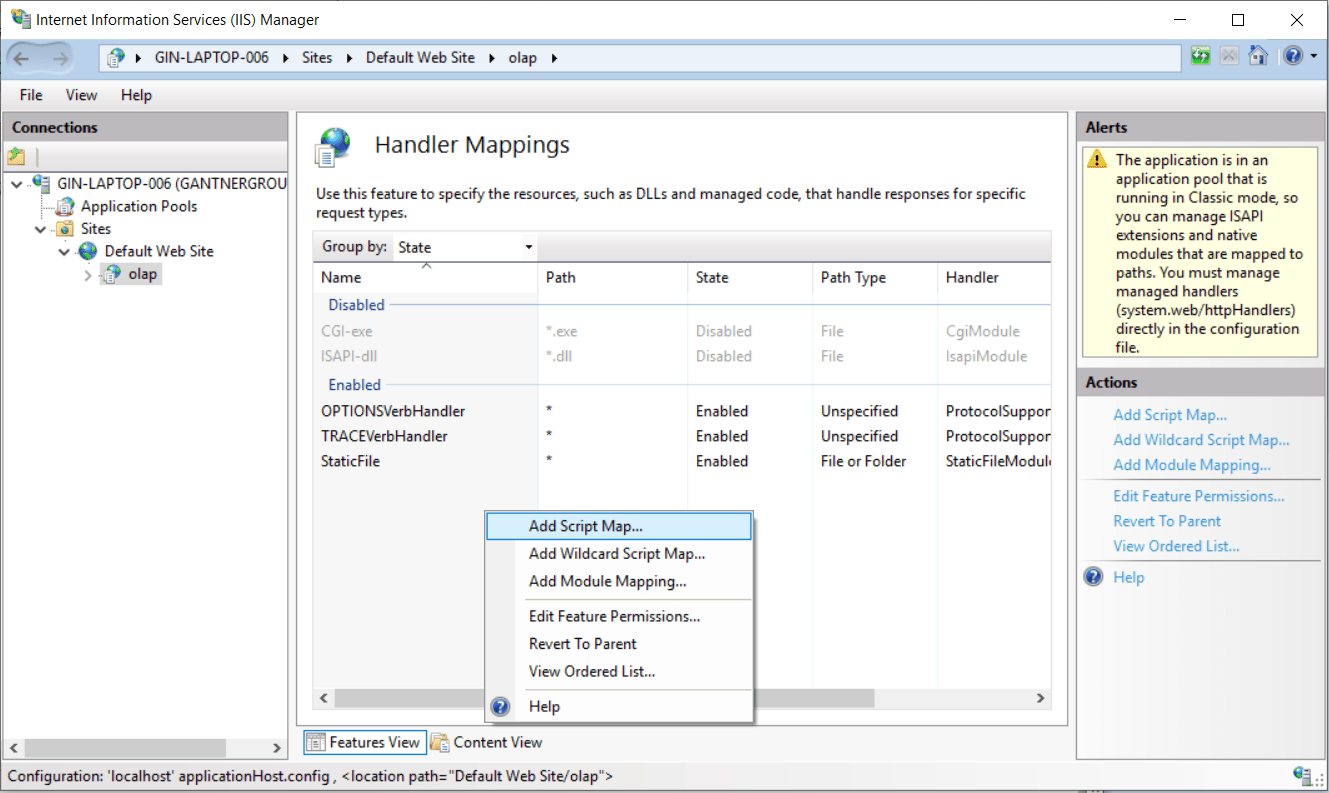Image resolution: width=1329 pixels, height=793 pixels.
Task: Click the olap application icon
Action: click(112, 274)
